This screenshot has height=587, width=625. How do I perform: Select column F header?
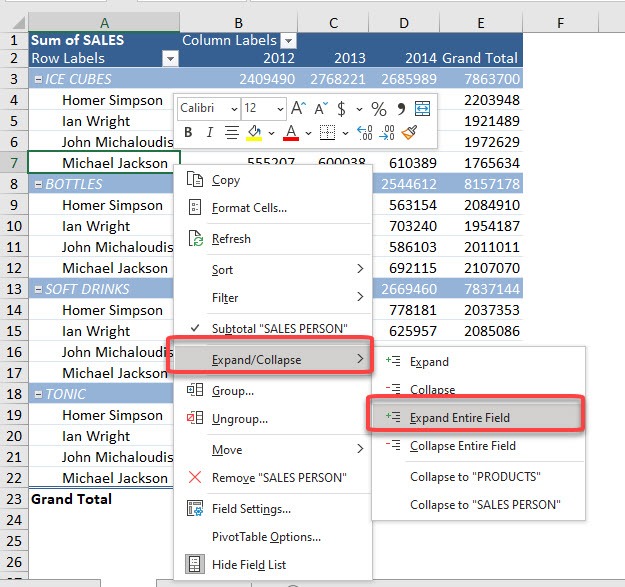(x=560, y=23)
